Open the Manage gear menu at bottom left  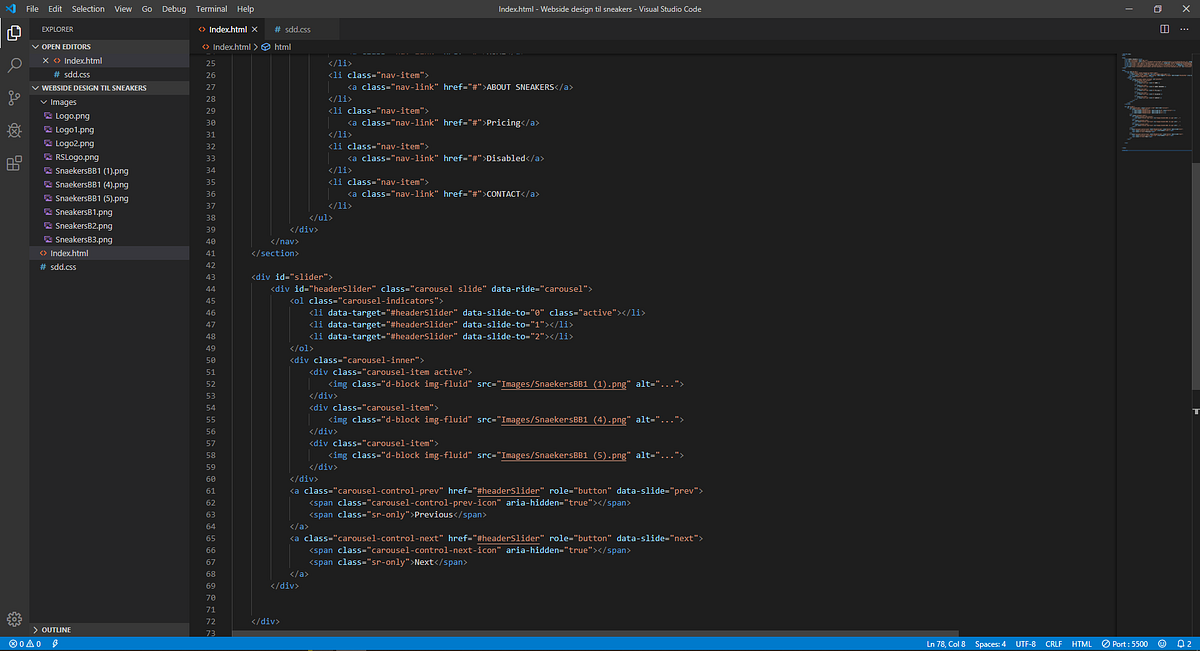pos(14,619)
